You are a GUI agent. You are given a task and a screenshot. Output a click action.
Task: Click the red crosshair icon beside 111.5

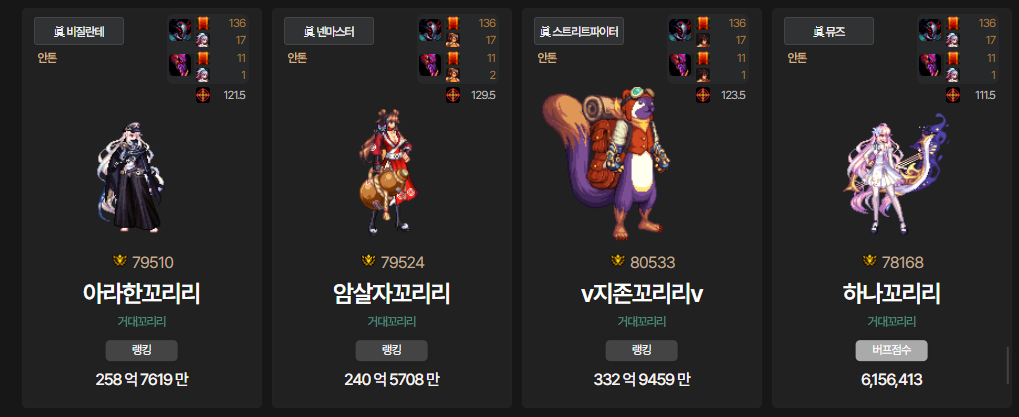pyautogui.click(x=953, y=95)
